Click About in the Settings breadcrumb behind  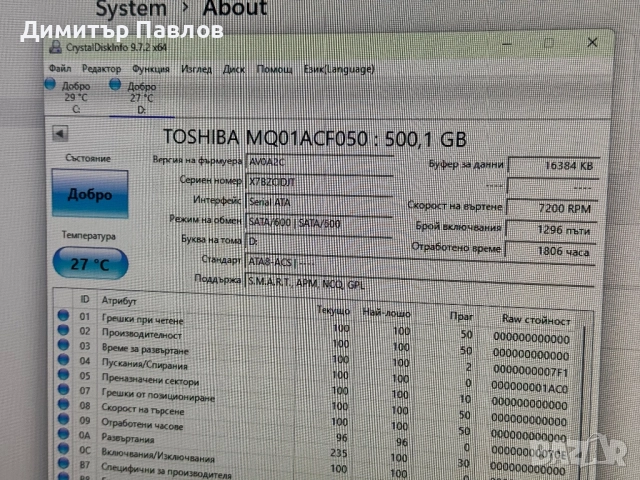pyautogui.click(x=235, y=8)
